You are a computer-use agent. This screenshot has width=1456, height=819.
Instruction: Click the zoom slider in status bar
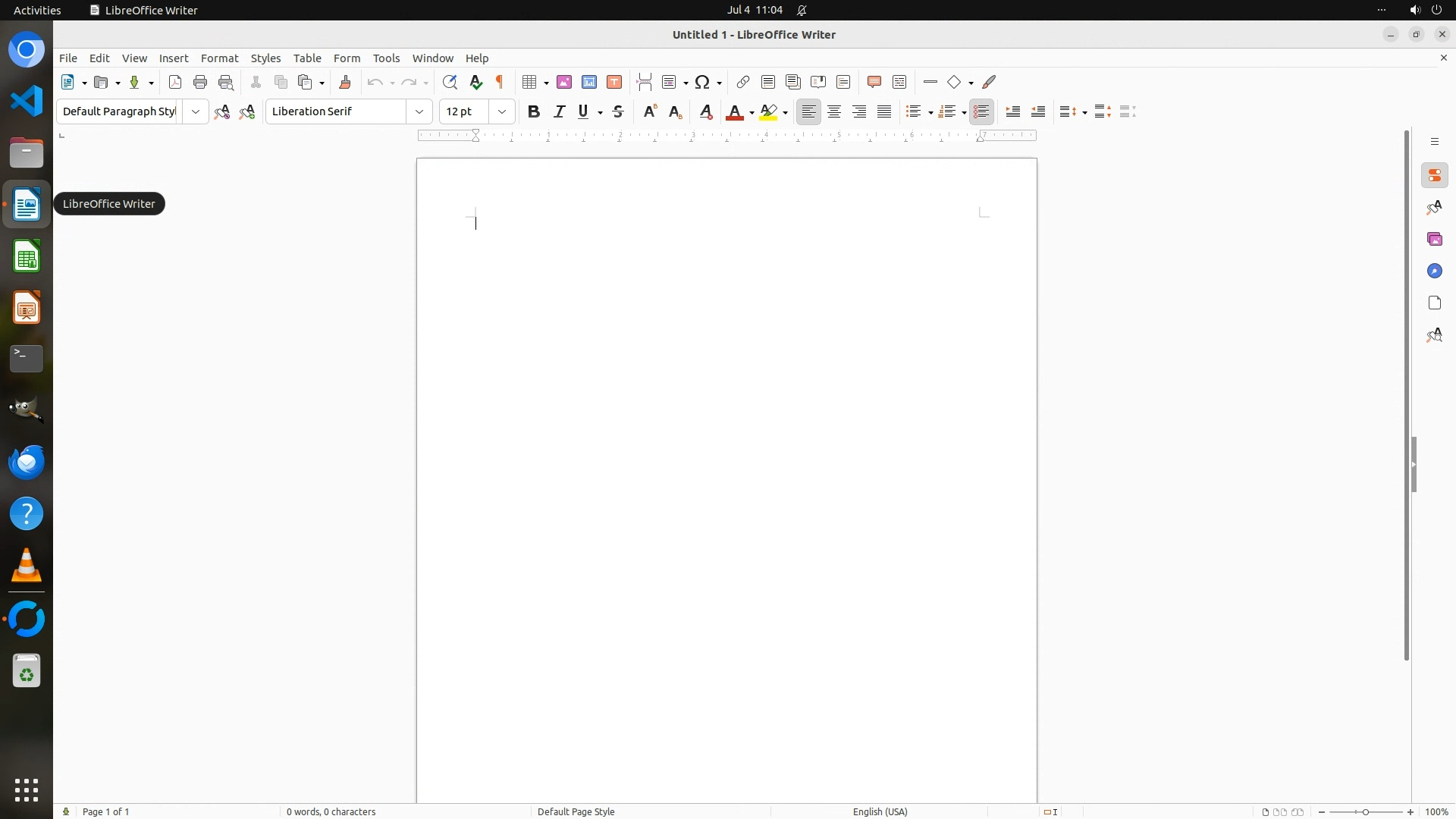click(x=1365, y=811)
